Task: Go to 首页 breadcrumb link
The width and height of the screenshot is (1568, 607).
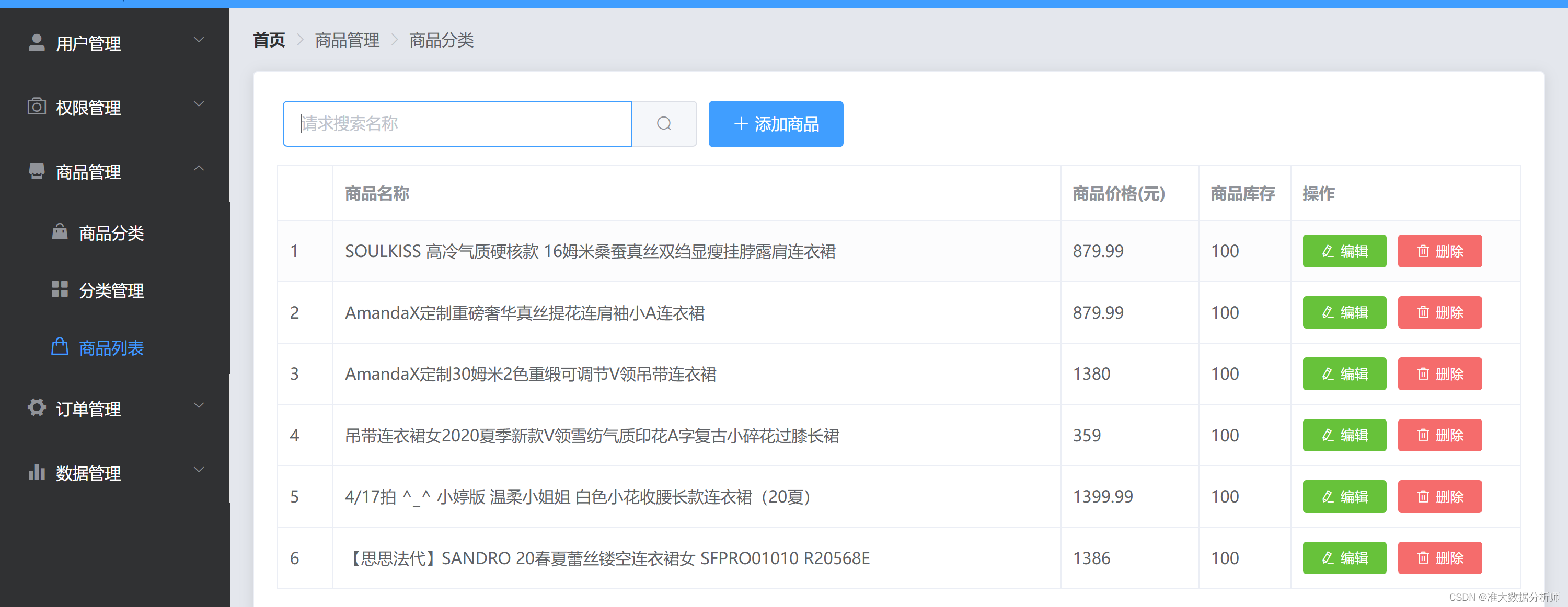Action: tap(269, 40)
